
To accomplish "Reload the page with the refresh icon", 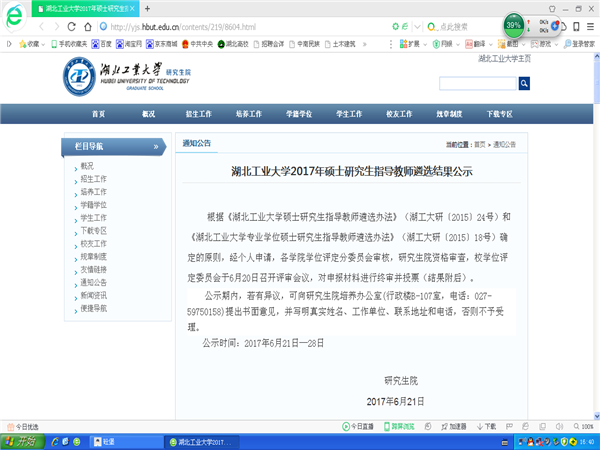I will click(x=72, y=27).
